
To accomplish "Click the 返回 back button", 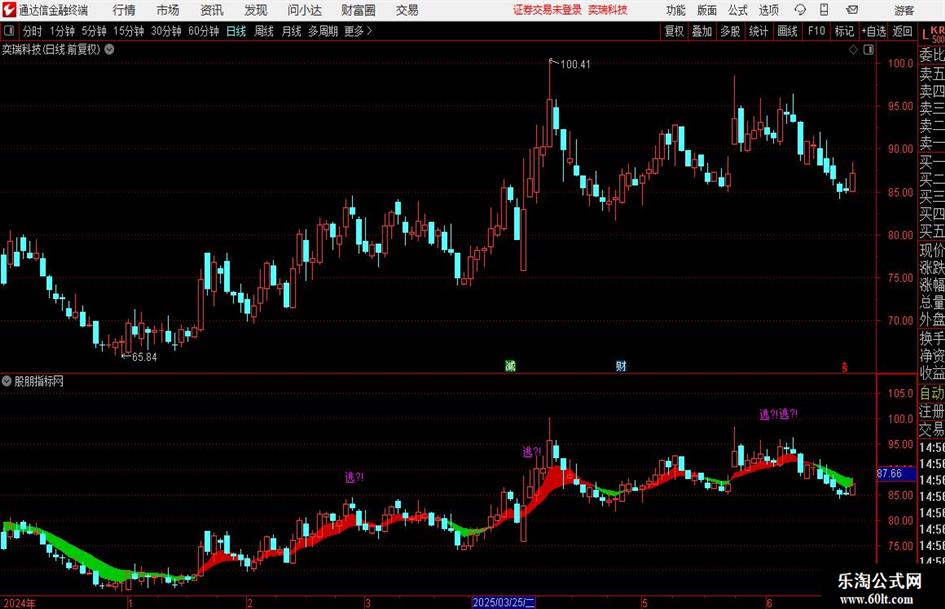I will (x=902, y=31).
